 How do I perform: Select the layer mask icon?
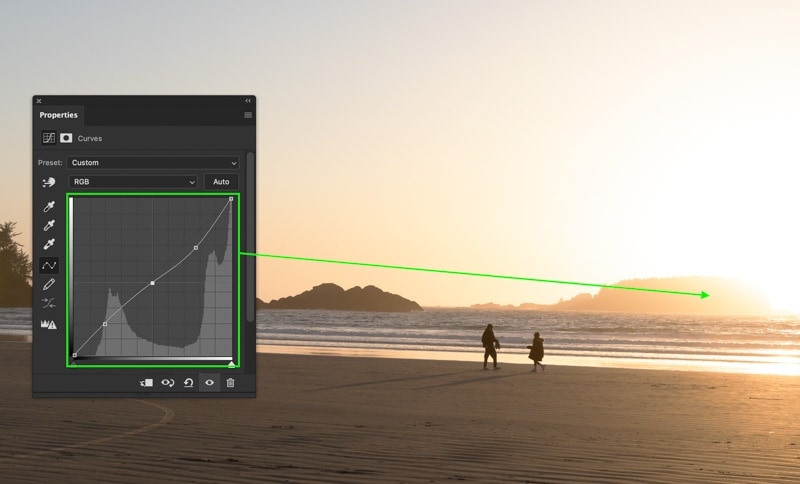coord(66,138)
